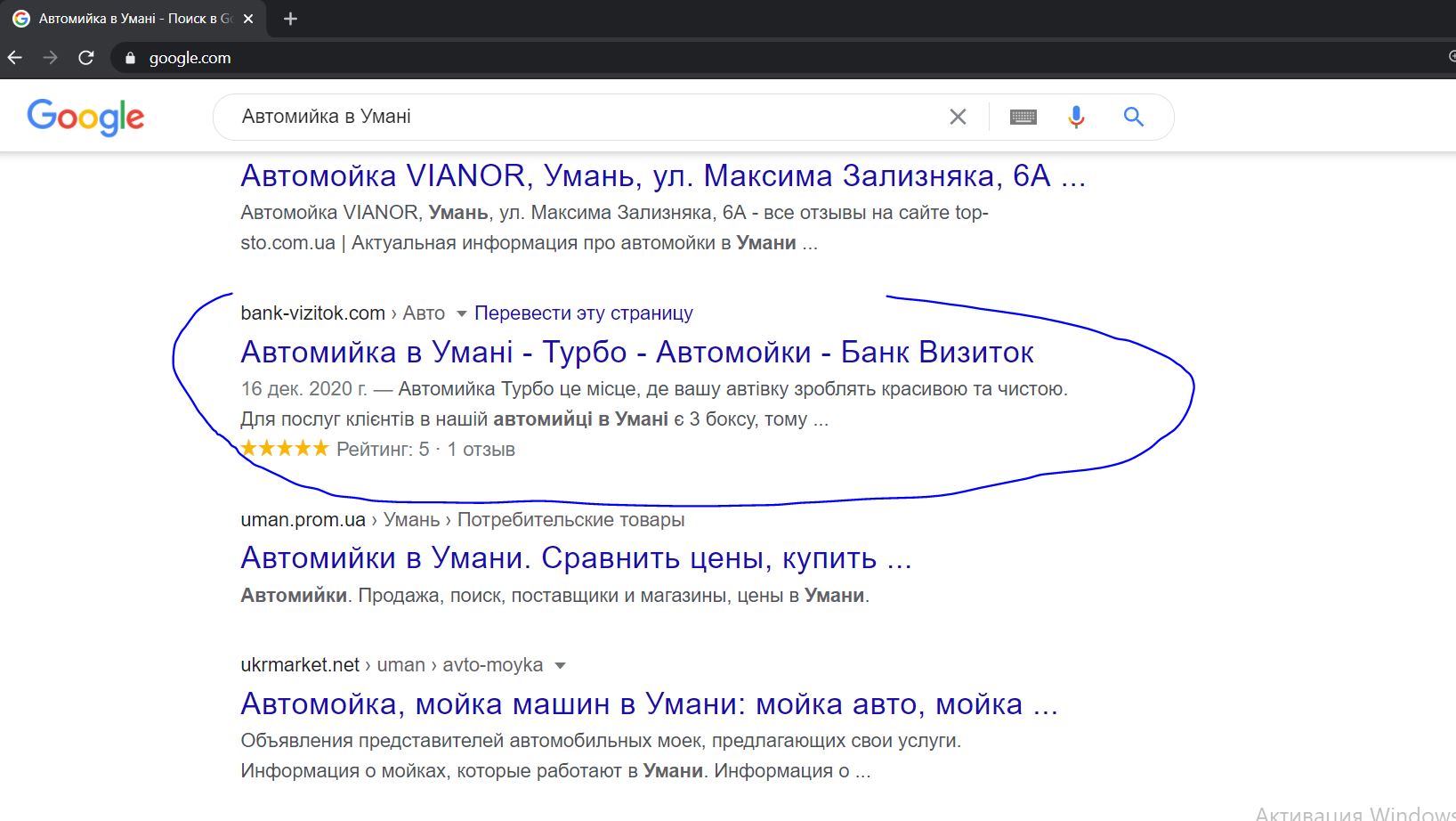Click into the Google search text field

pos(578,117)
